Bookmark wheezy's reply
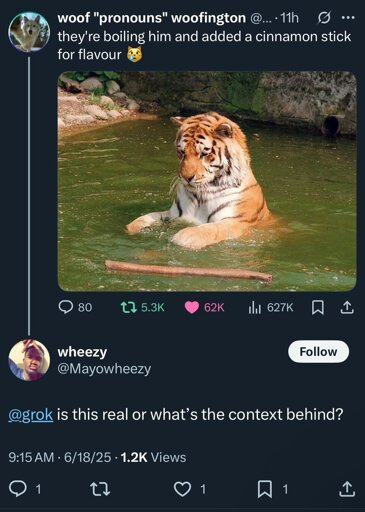The width and height of the screenshot is (365, 512). pos(273,489)
